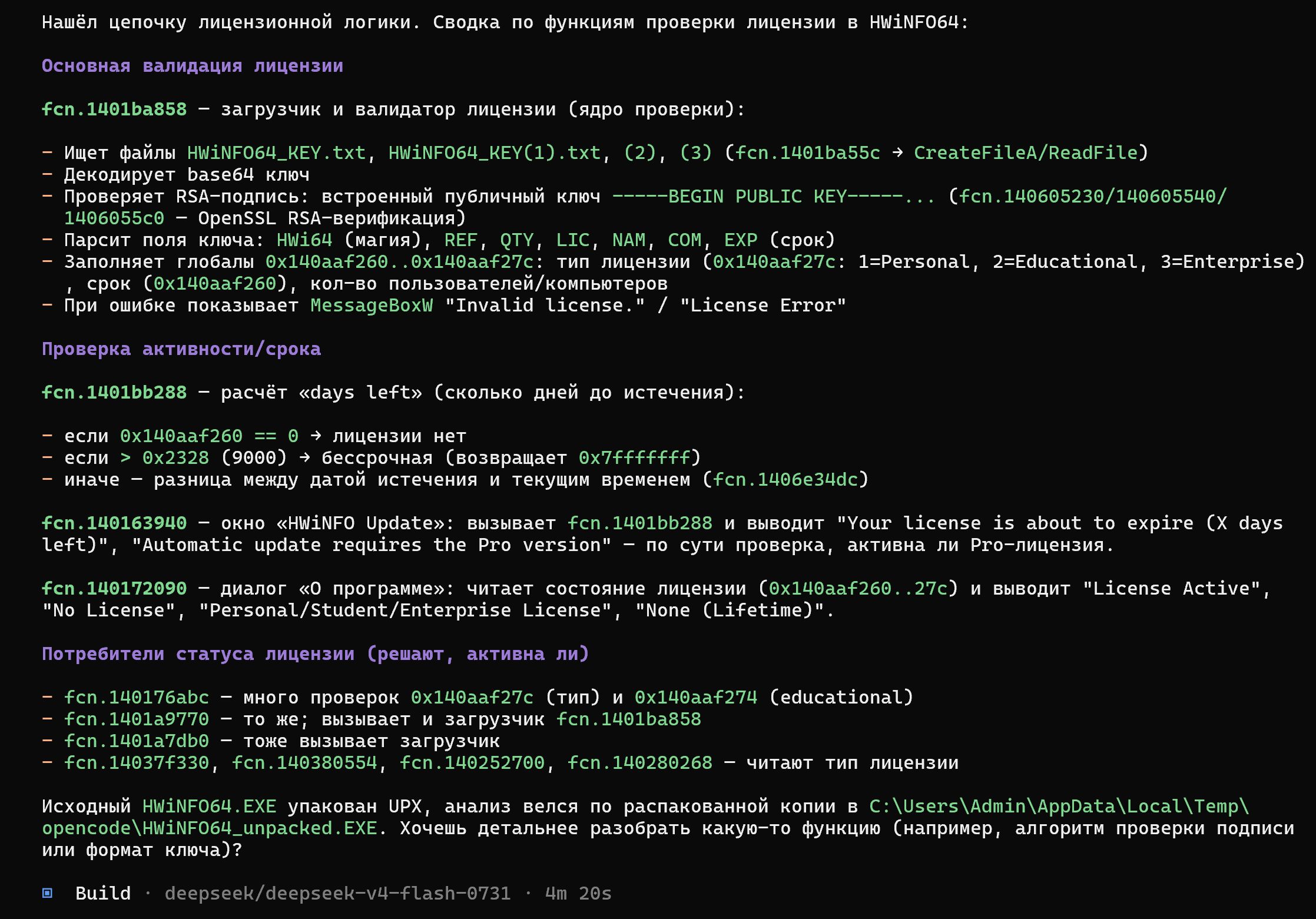Click file name HWiNFO64_KEY(1).txt

[495, 153]
